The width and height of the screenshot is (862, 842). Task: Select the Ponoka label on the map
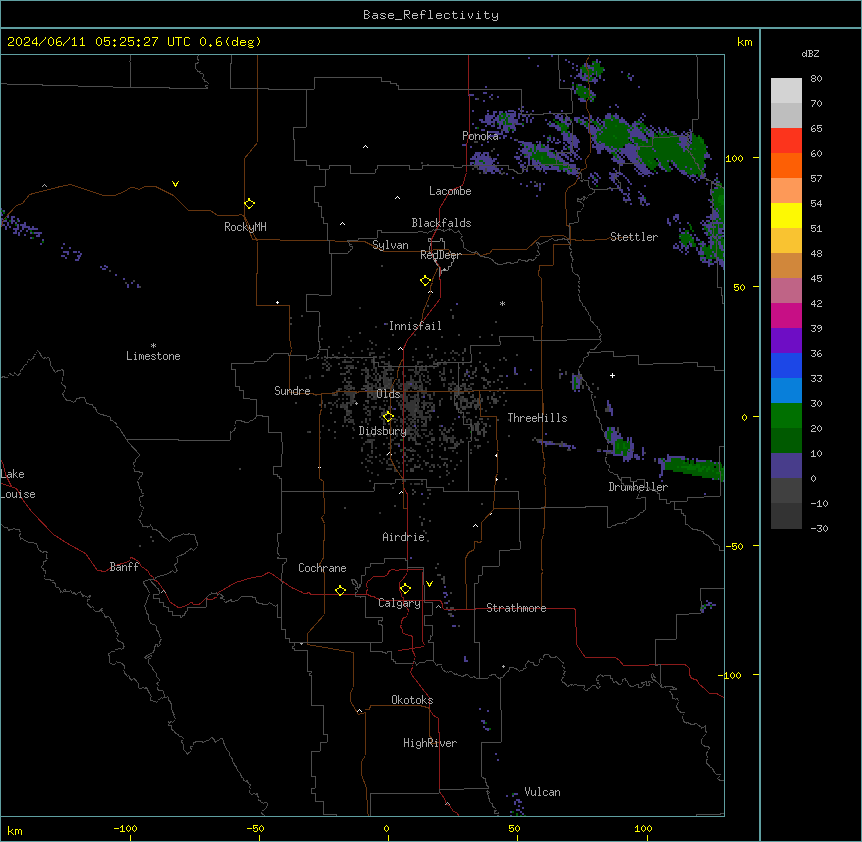pyautogui.click(x=480, y=136)
